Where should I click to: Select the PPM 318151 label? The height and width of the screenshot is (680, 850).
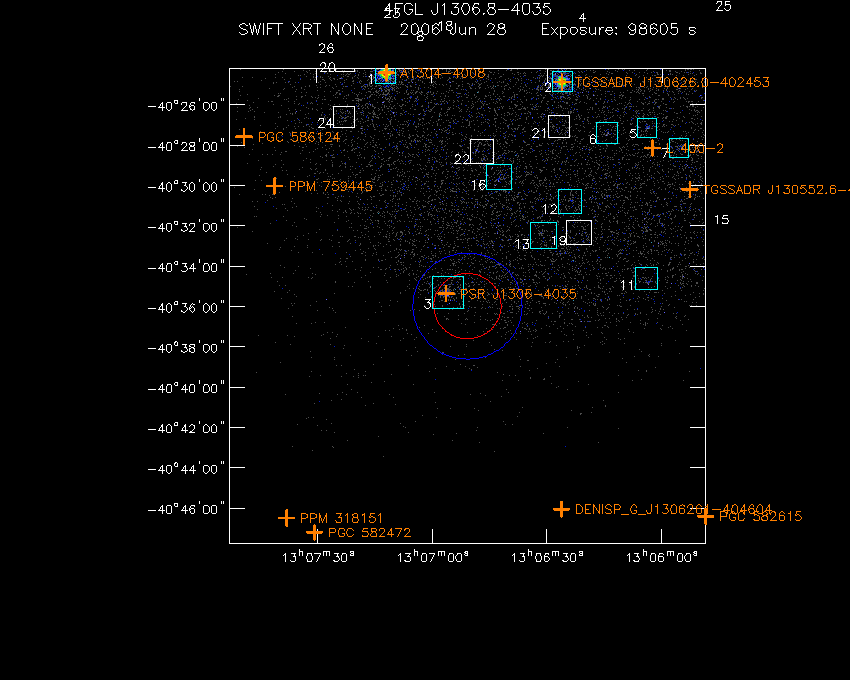click(x=342, y=518)
